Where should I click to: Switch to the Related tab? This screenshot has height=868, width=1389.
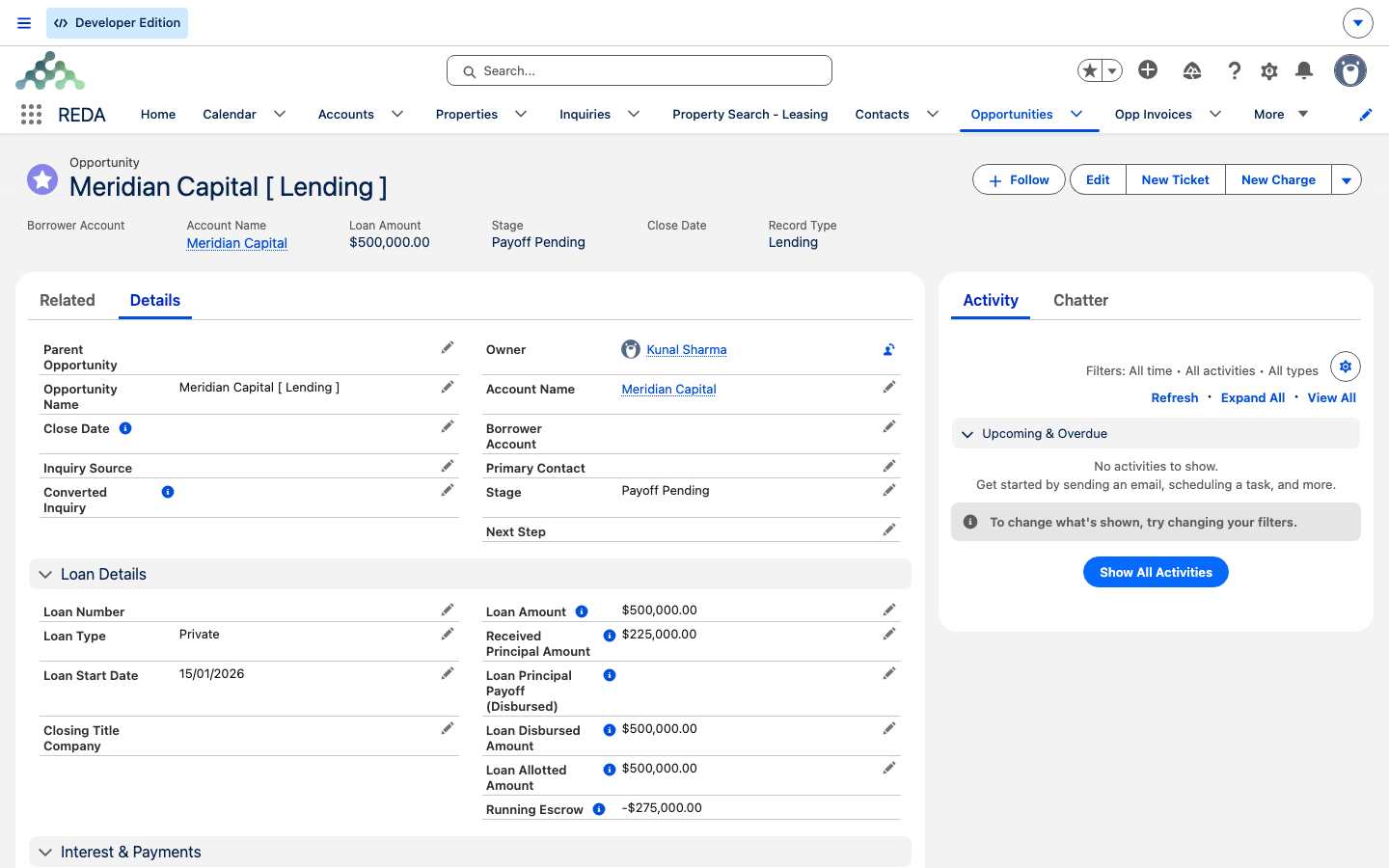pos(68,301)
